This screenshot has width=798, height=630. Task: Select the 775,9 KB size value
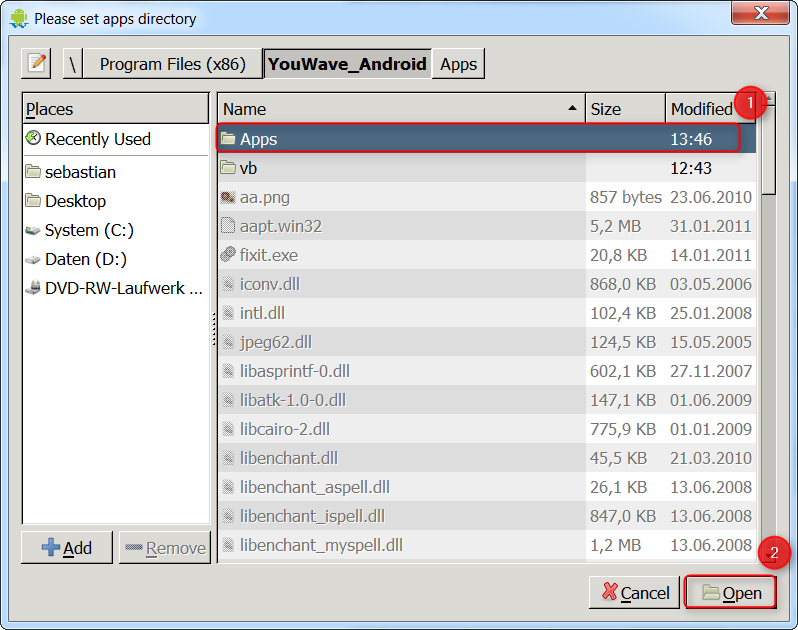(623, 429)
